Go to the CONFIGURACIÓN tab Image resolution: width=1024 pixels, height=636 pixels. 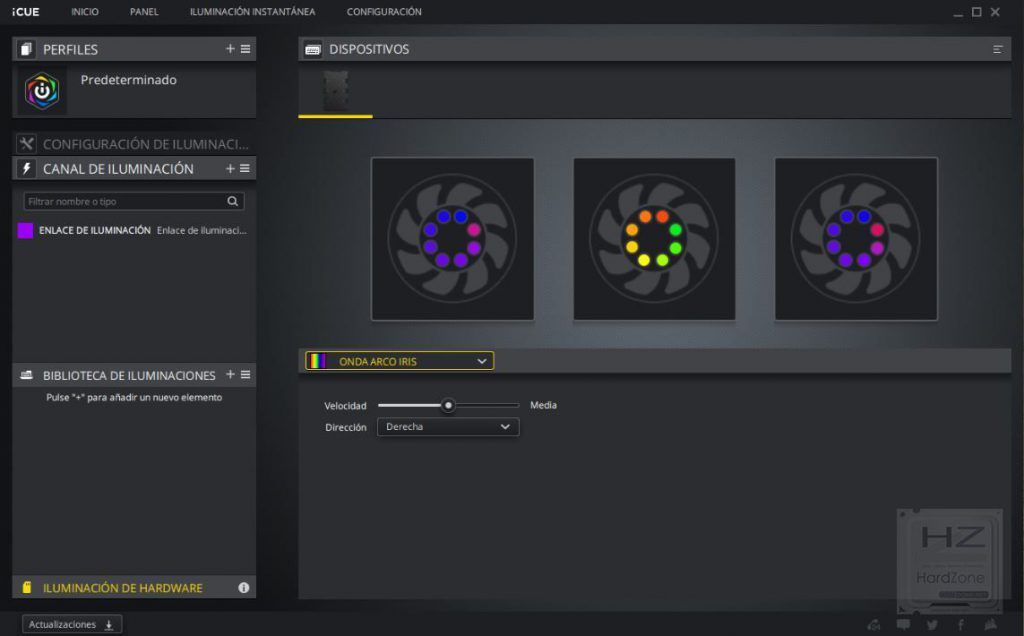[384, 12]
